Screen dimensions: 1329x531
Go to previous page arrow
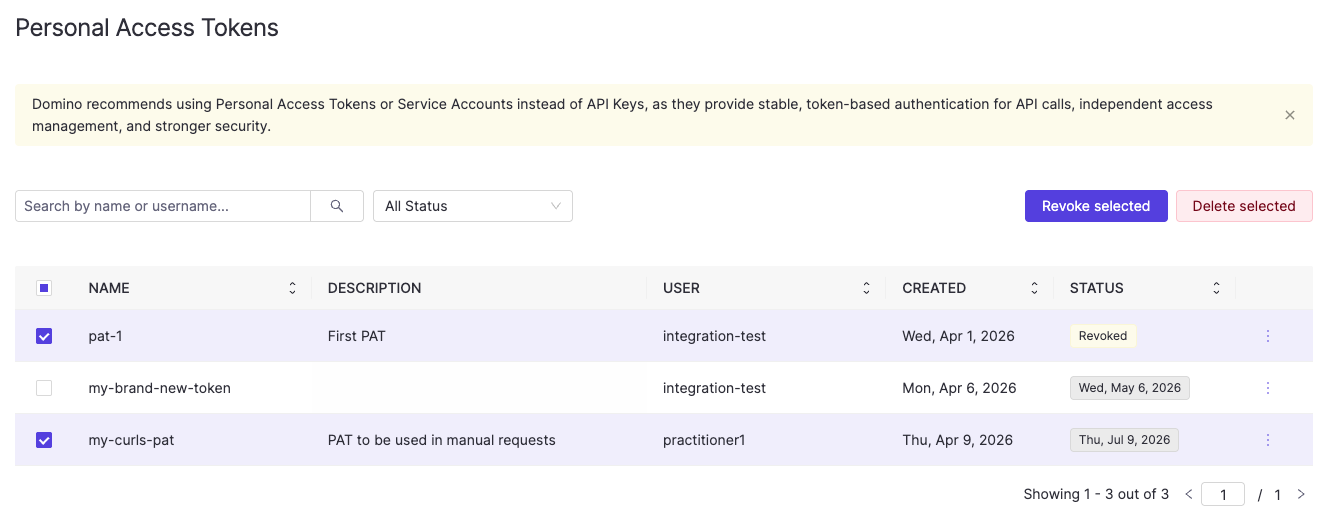1189,494
